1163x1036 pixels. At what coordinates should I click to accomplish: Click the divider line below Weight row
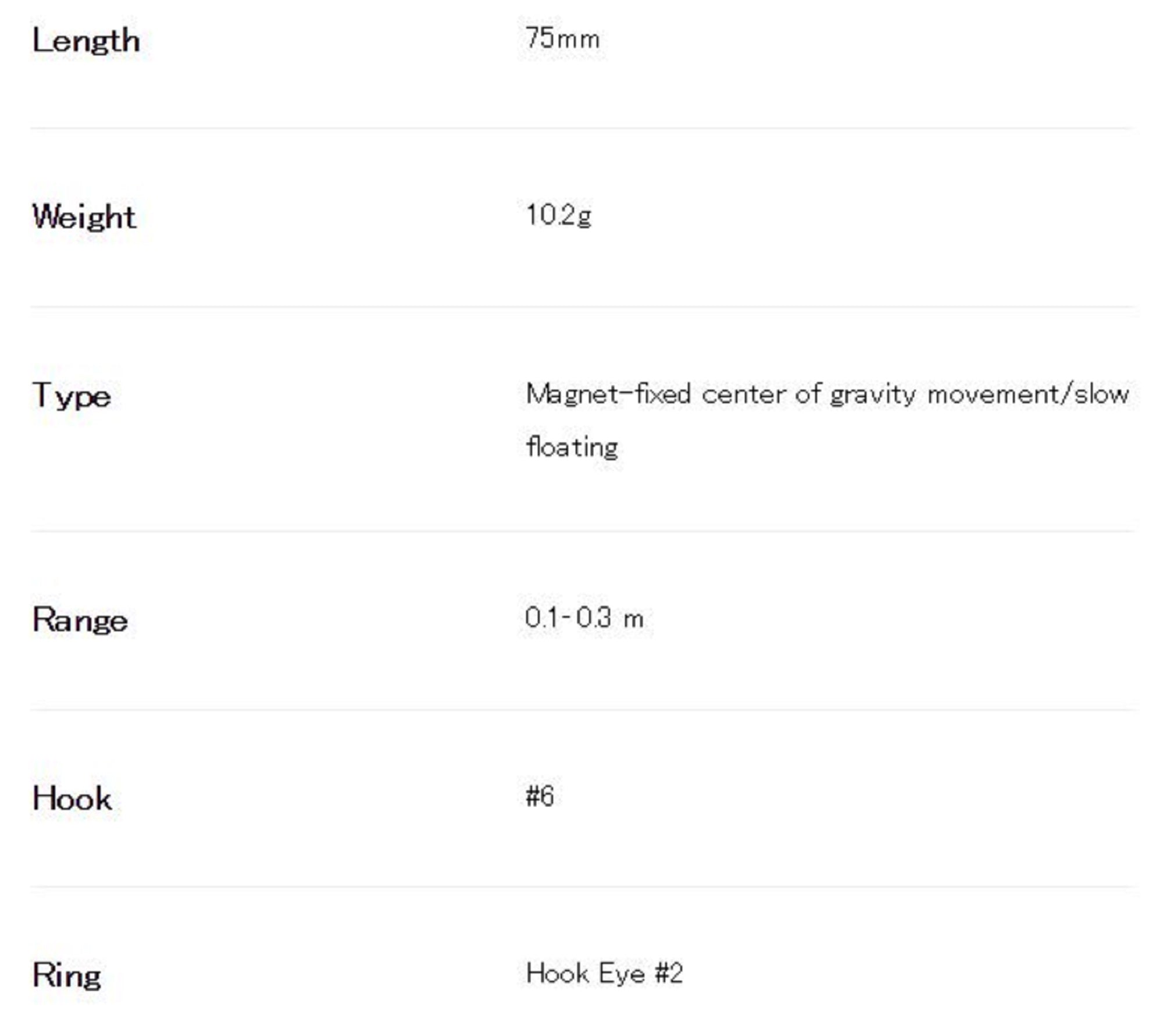click(581, 307)
